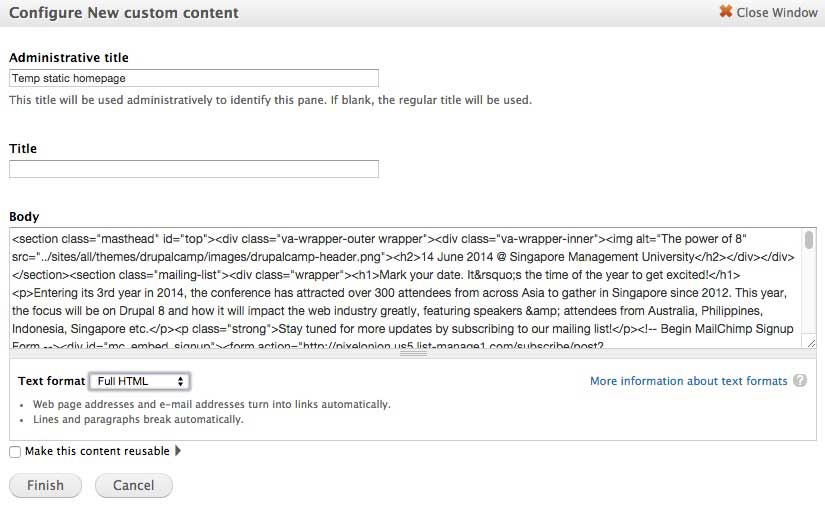Click the Body scrollbar up arrow
The width and height of the screenshot is (825, 511).
point(809,234)
